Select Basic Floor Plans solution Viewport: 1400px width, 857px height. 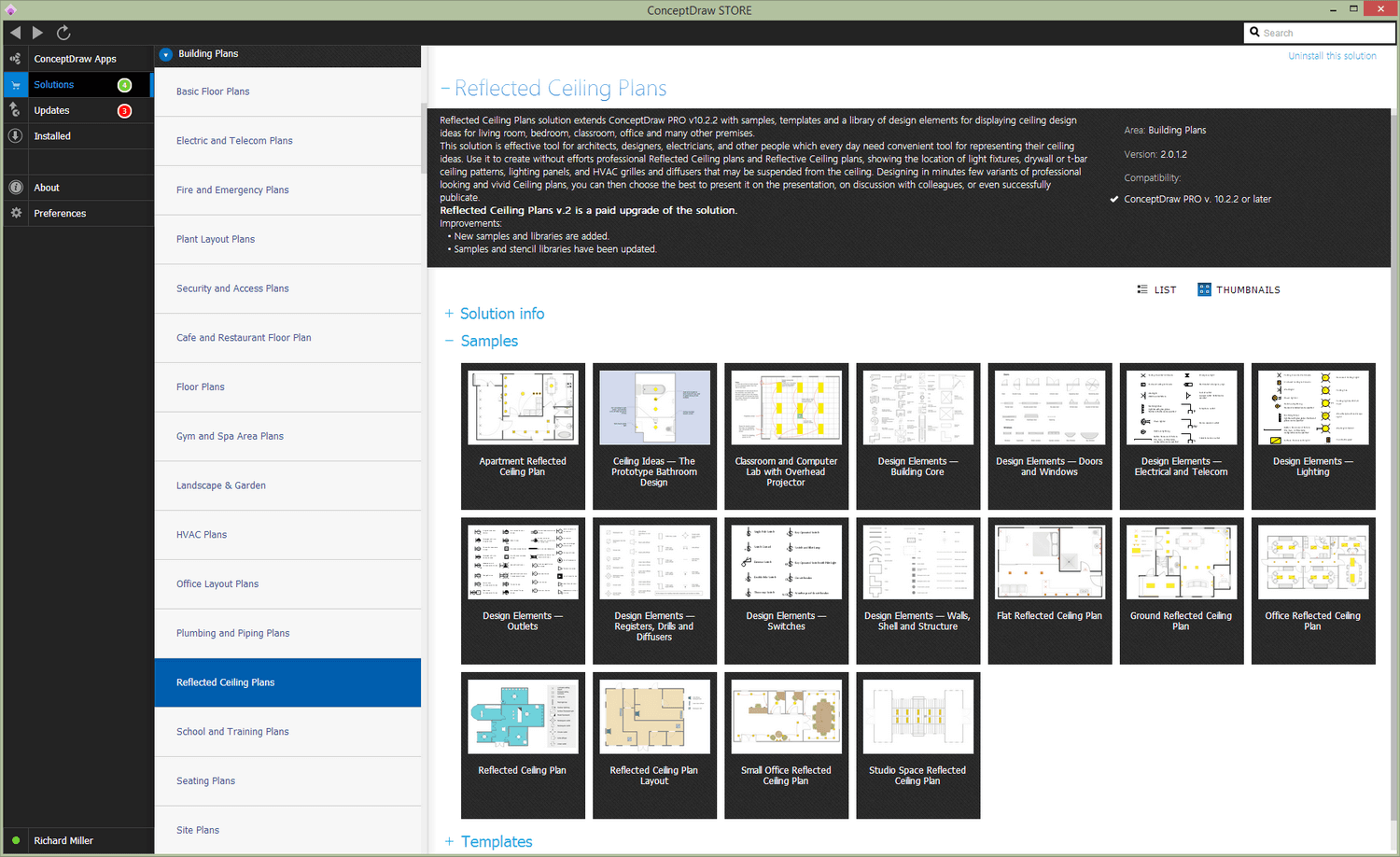[x=287, y=91]
